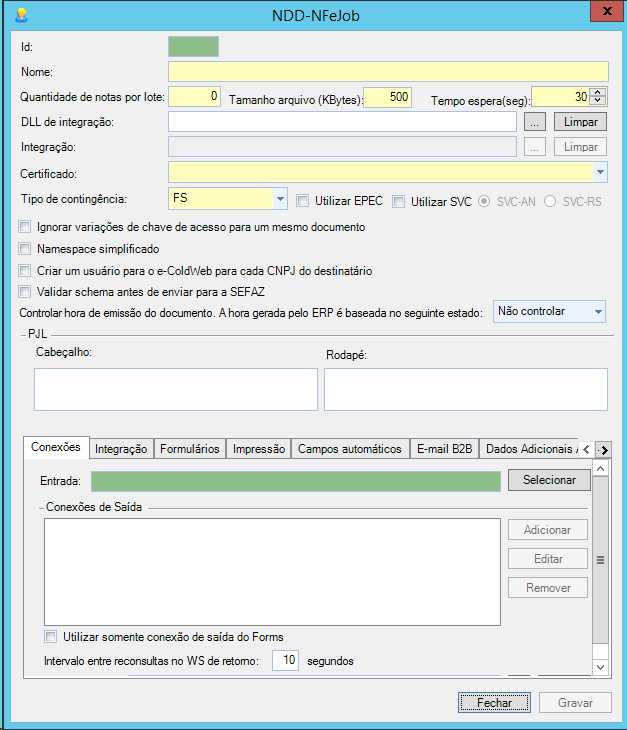Viewport: 627px width, 730px height.
Task: Click the green Entrada field
Action: [x=296, y=481]
